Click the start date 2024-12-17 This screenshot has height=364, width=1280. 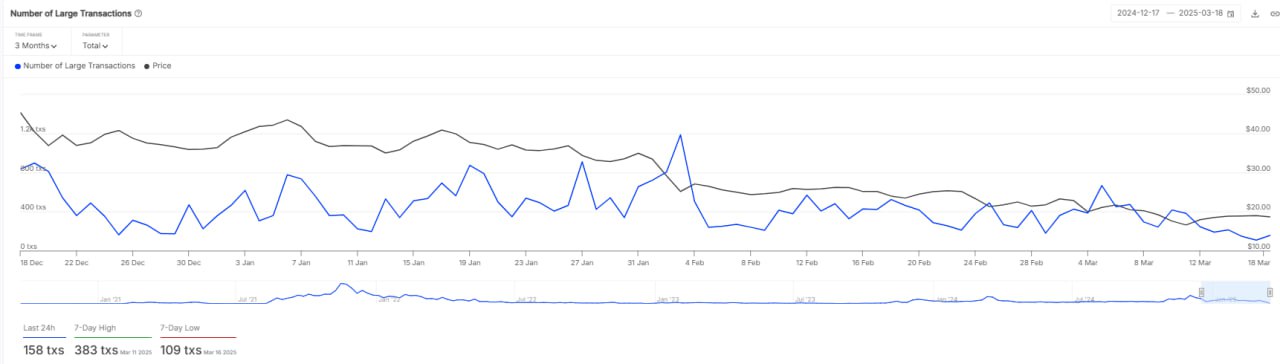[1139, 14]
